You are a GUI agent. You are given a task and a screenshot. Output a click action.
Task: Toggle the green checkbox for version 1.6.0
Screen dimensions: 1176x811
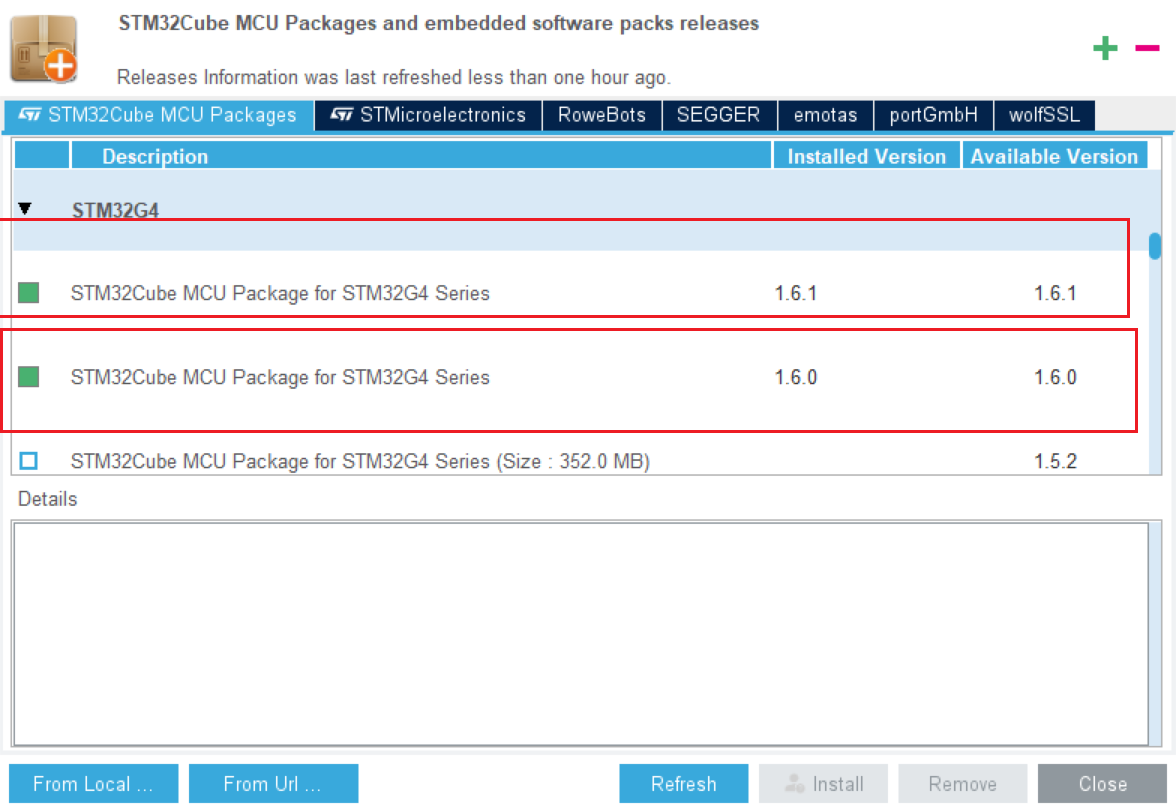pyautogui.click(x=28, y=377)
